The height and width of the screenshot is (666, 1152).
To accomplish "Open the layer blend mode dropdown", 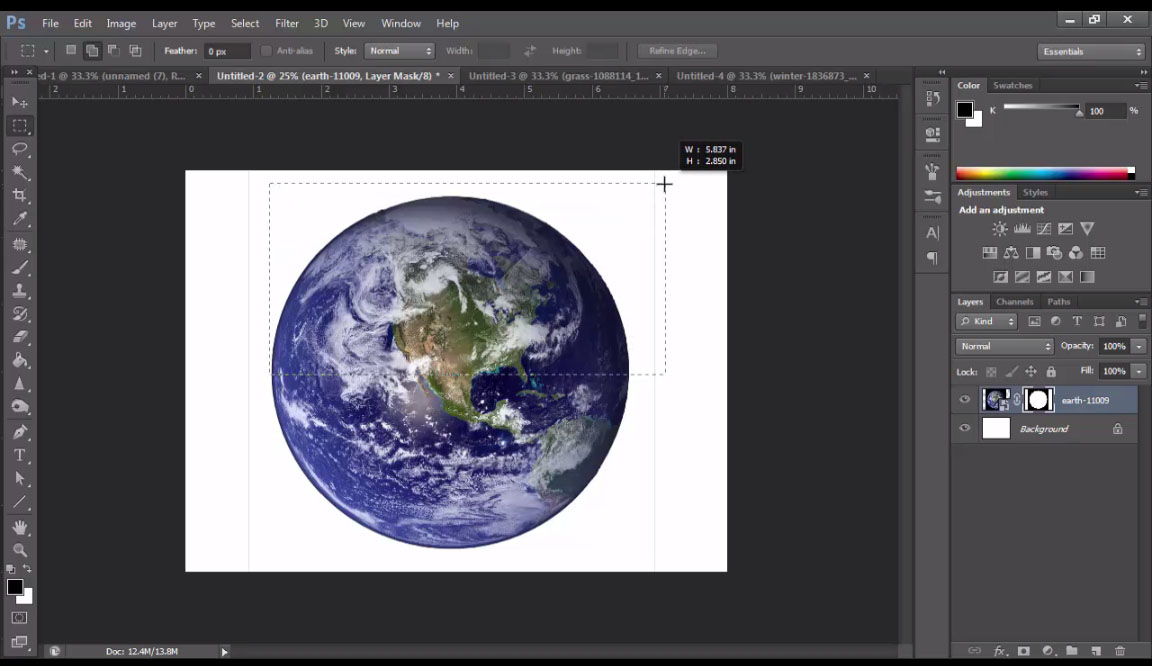I will pyautogui.click(x=1003, y=345).
